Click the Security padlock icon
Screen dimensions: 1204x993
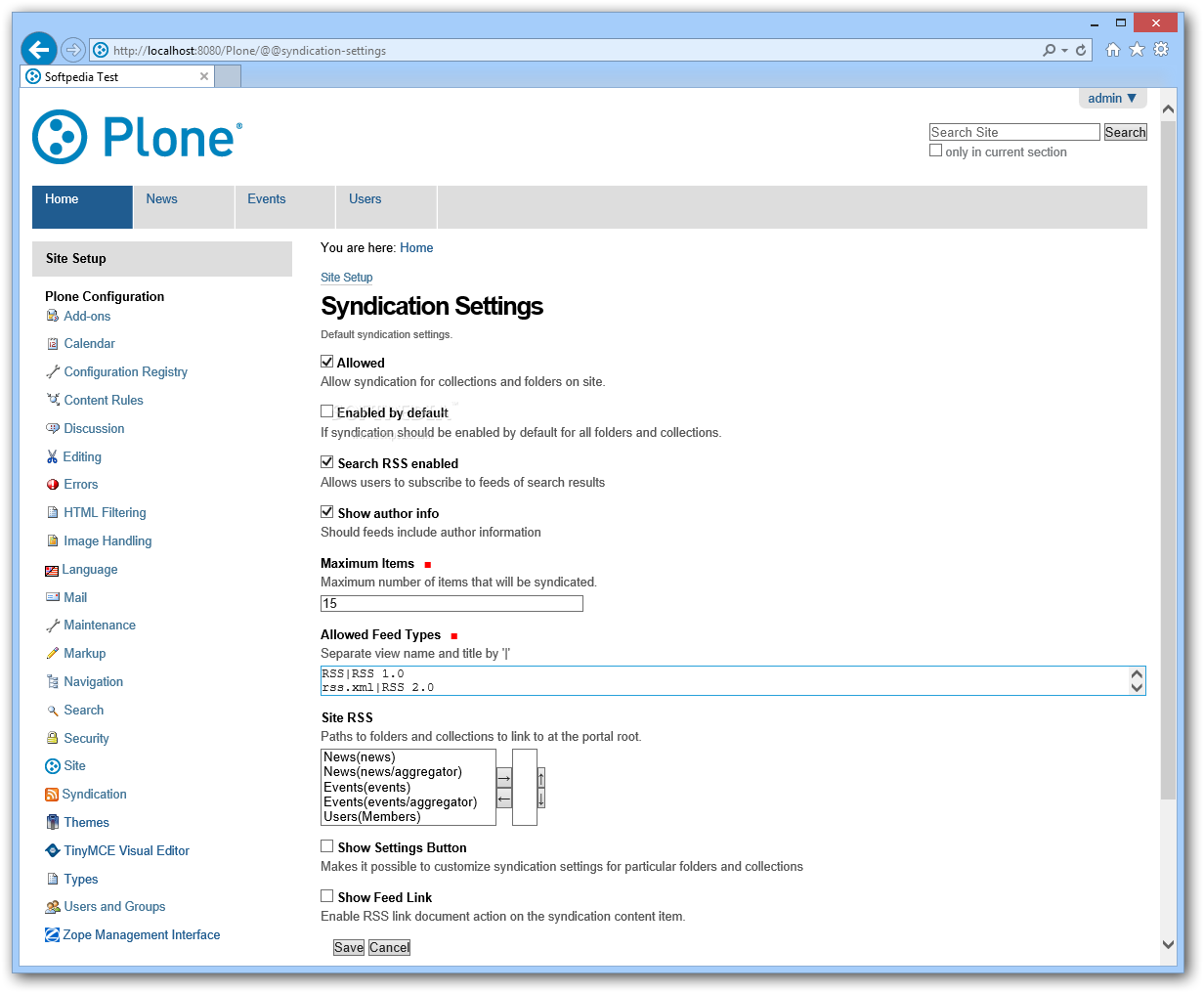pos(53,738)
